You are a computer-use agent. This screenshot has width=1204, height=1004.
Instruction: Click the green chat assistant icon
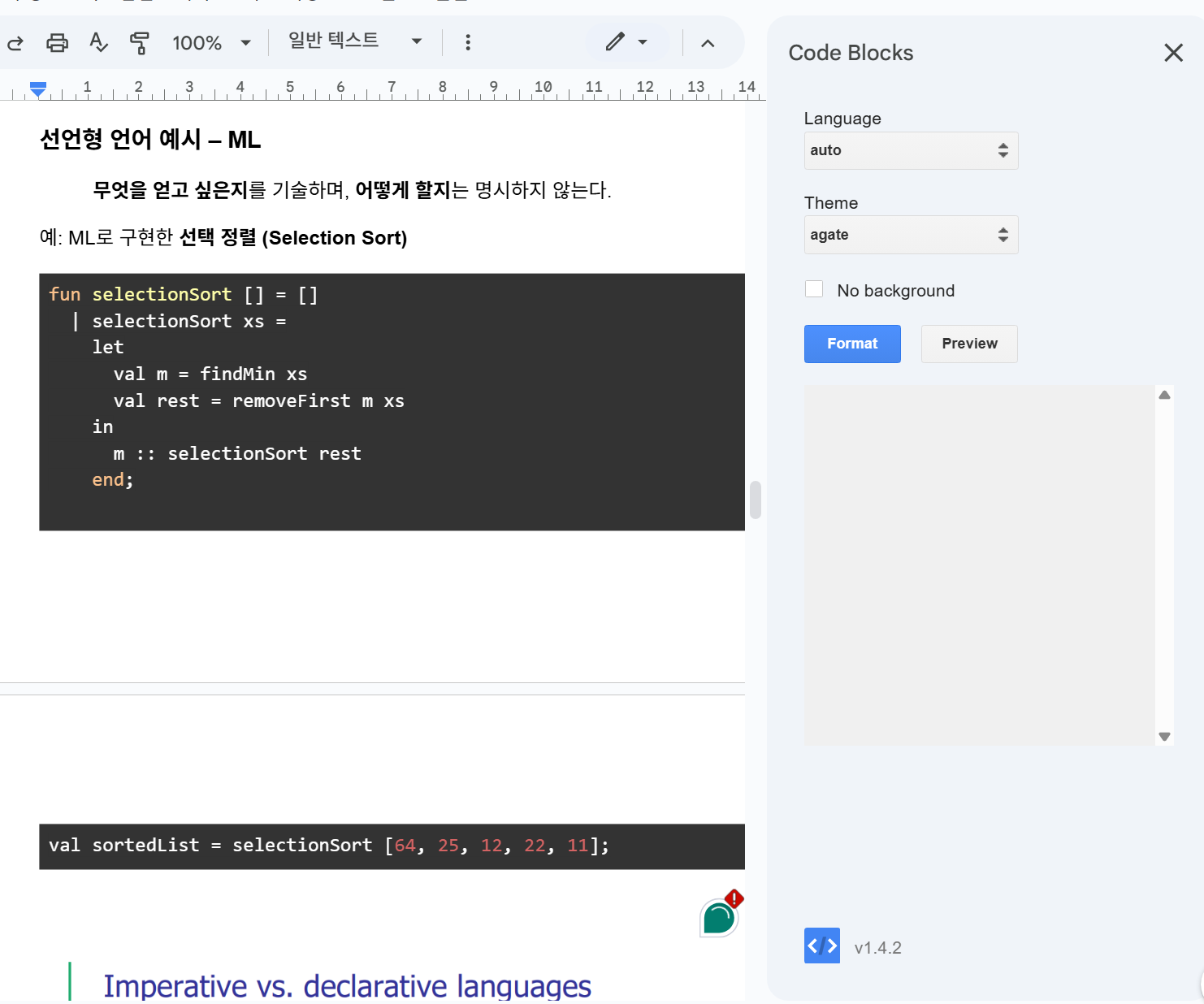click(x=720, y=918)
